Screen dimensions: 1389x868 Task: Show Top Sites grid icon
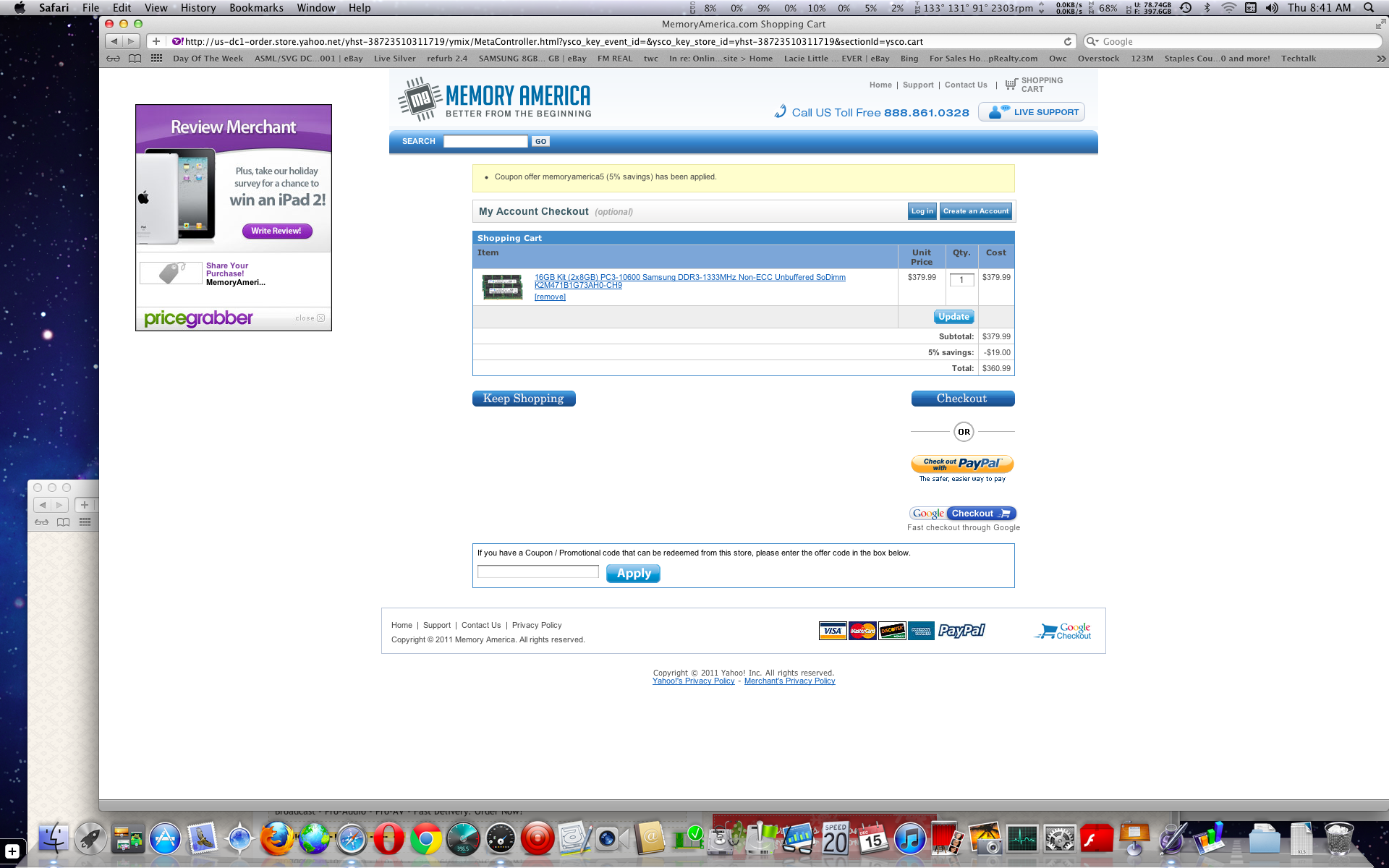pyautogui.click(x=156, y=59)
